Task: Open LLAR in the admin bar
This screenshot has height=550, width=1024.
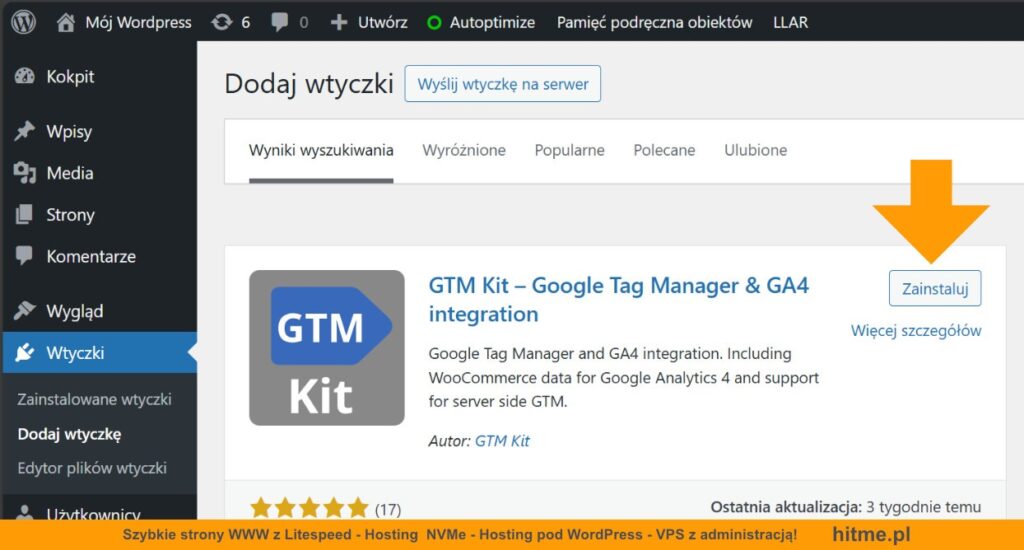Action: tap(790, 23)
